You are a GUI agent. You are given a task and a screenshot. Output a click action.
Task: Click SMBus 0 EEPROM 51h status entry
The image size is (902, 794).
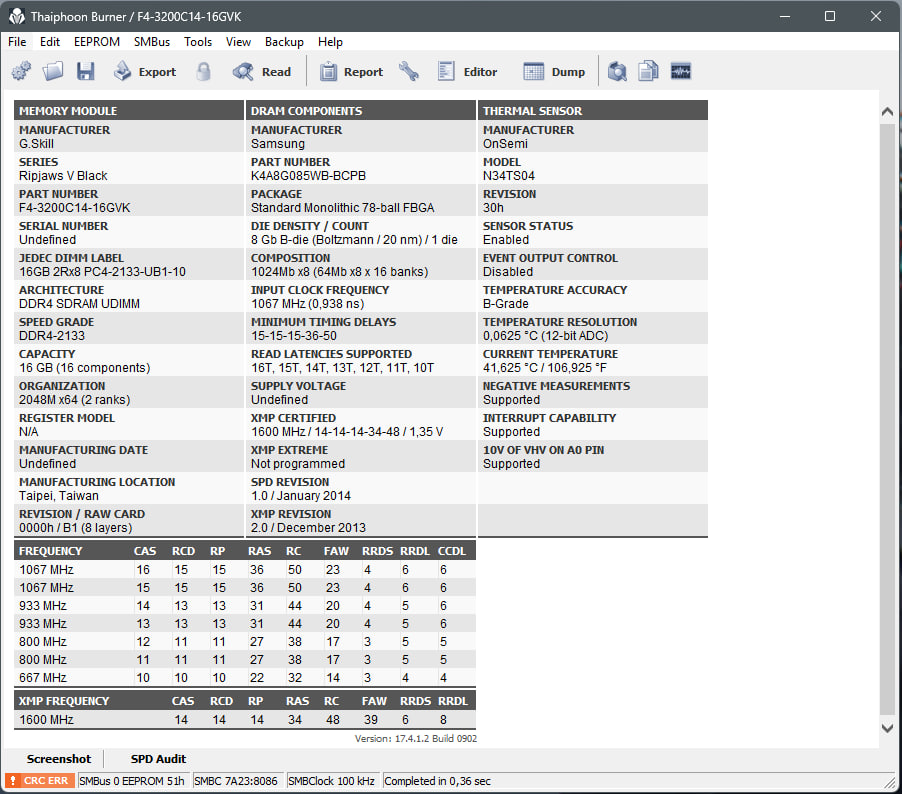point(132,781)
